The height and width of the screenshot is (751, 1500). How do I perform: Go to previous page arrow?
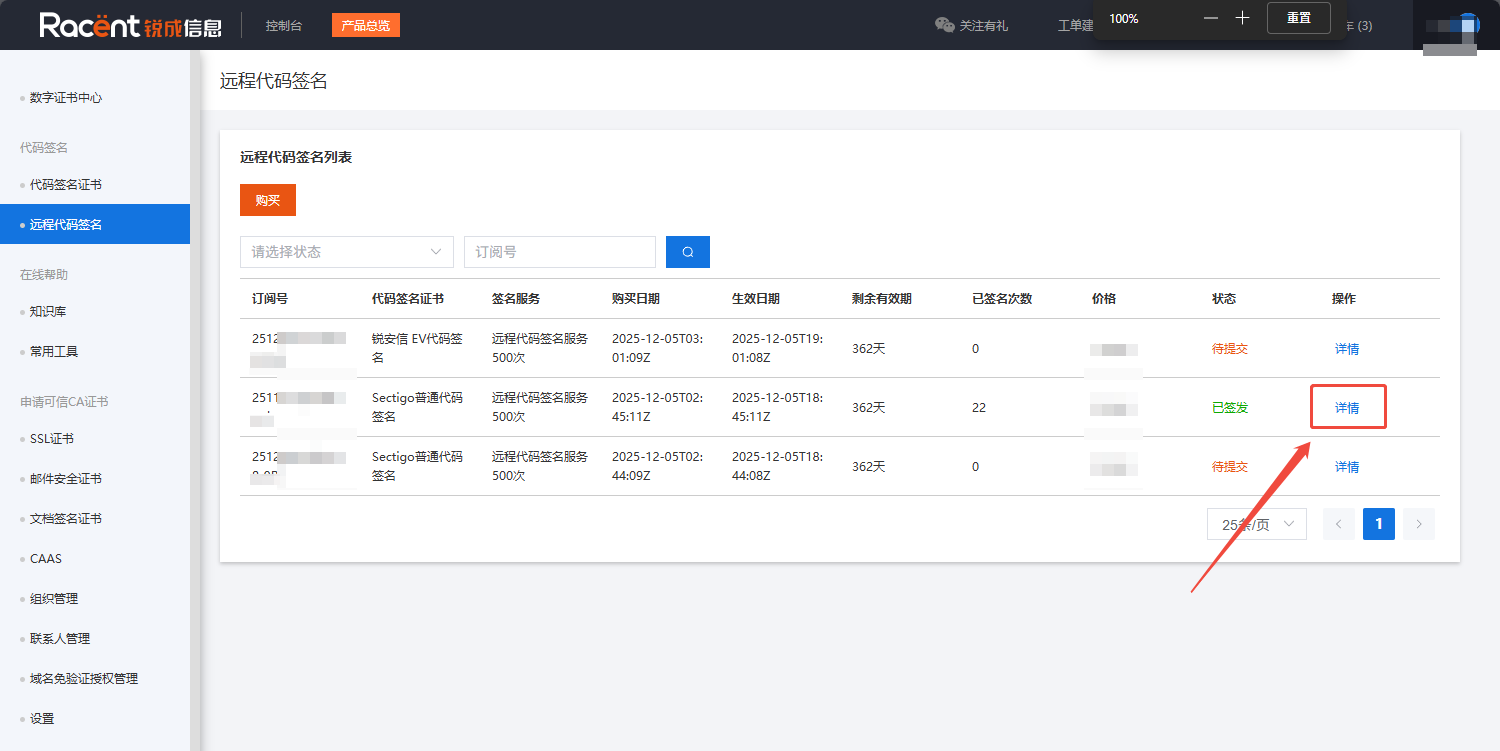(x=1339, y=524)
